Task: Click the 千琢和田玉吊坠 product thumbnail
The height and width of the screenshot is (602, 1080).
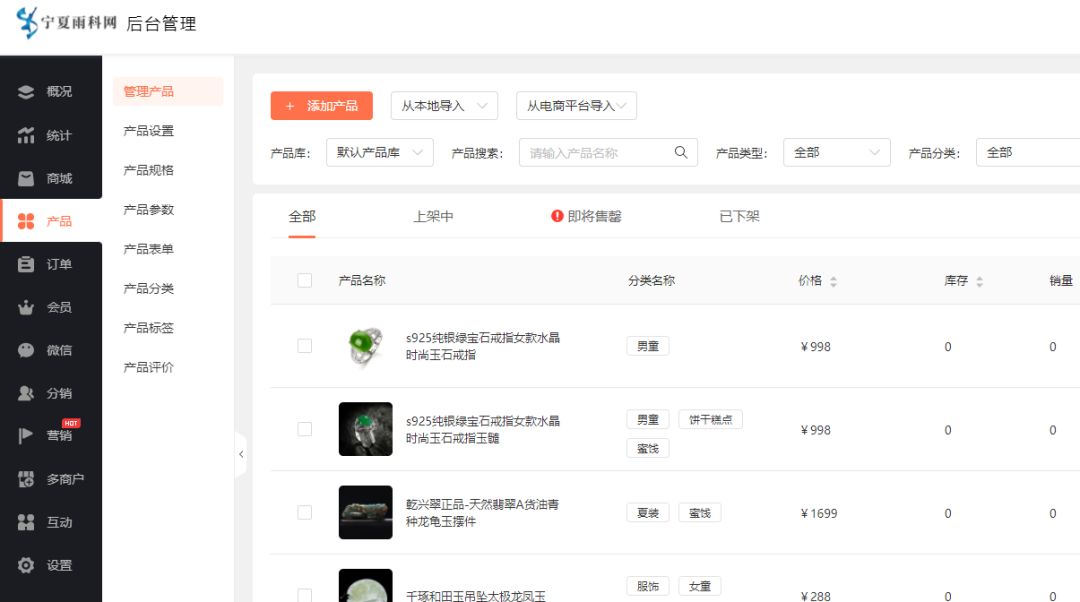Action: 366,585
